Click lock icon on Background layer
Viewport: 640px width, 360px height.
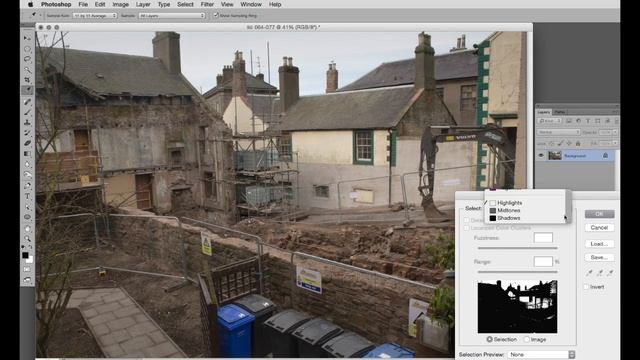pos(605,156)
